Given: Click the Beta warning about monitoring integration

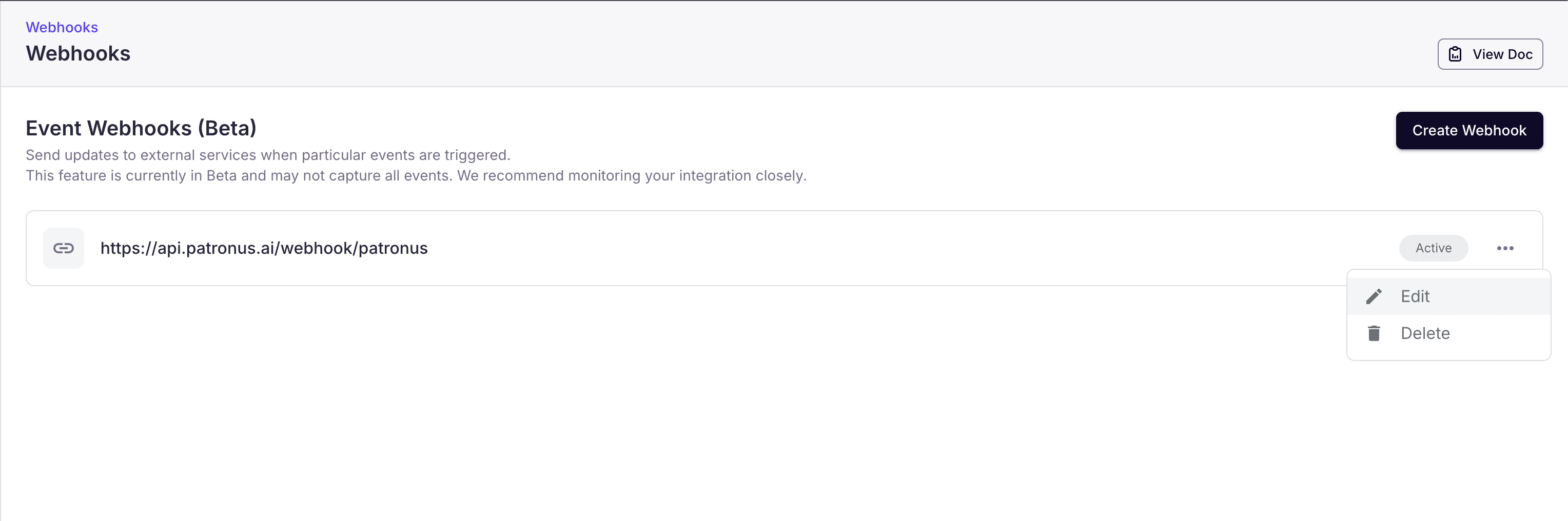Looking at the screenshot, I should [416, 176].
